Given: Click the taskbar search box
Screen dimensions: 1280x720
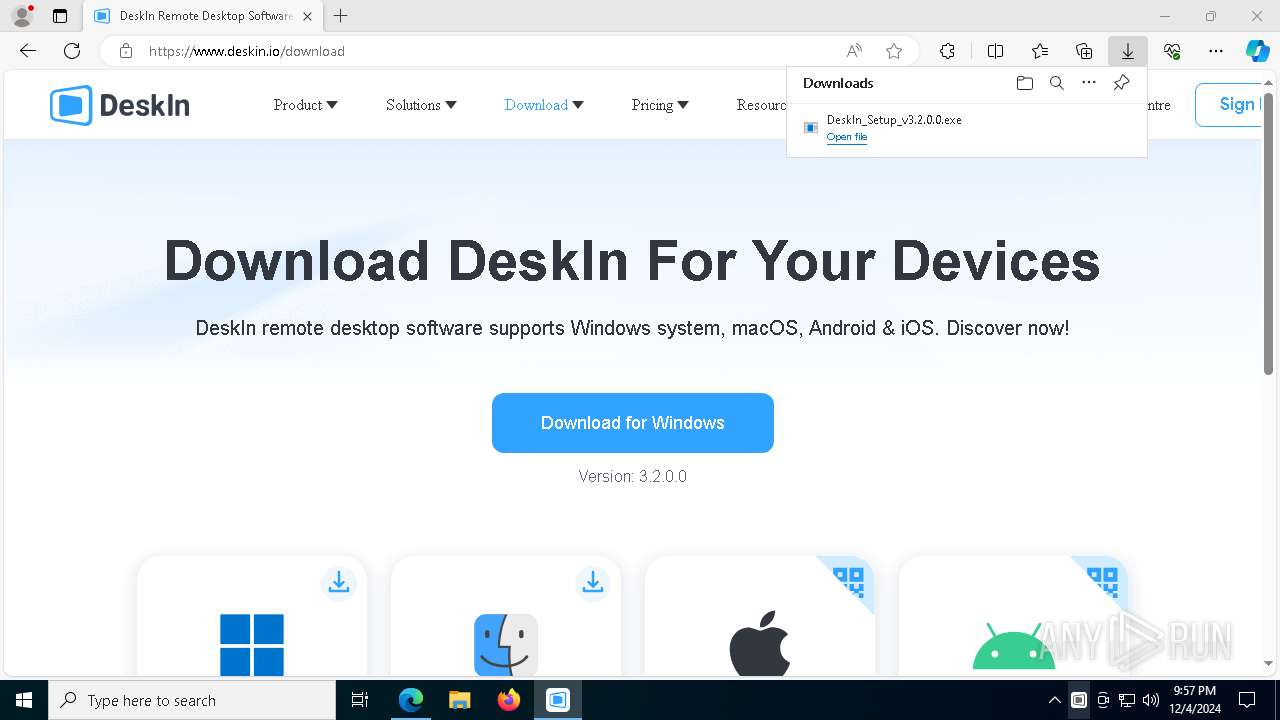Looking at the screenshot, I should click(192, 700).
